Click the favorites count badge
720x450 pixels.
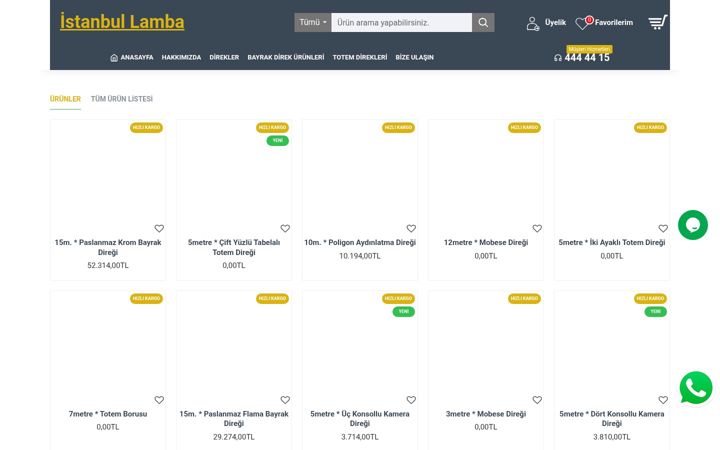(589, 20)
